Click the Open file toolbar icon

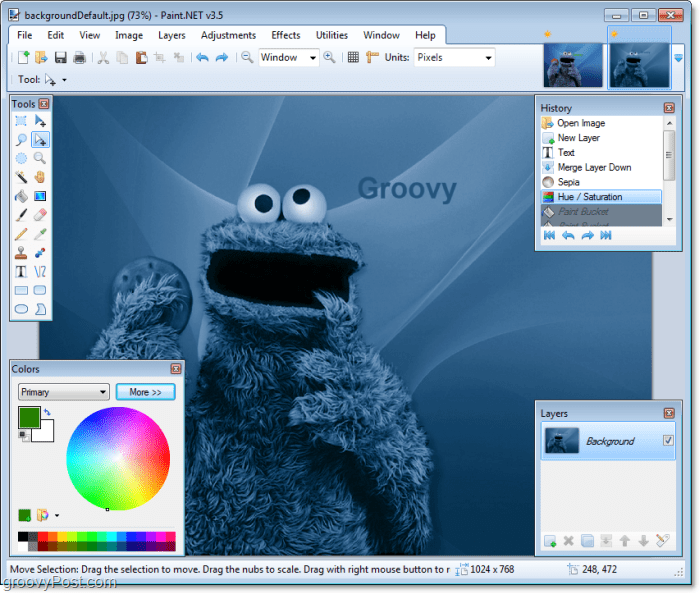click(41, 57)
